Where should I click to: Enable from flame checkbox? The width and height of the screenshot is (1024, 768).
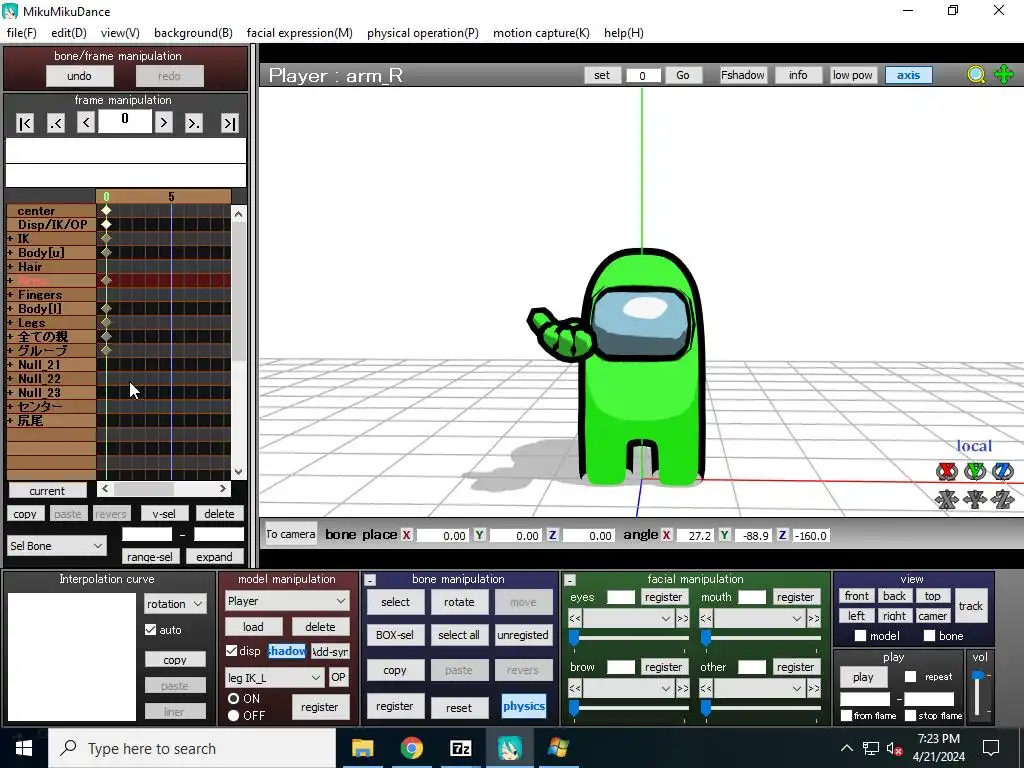click(x=846, y=716)
